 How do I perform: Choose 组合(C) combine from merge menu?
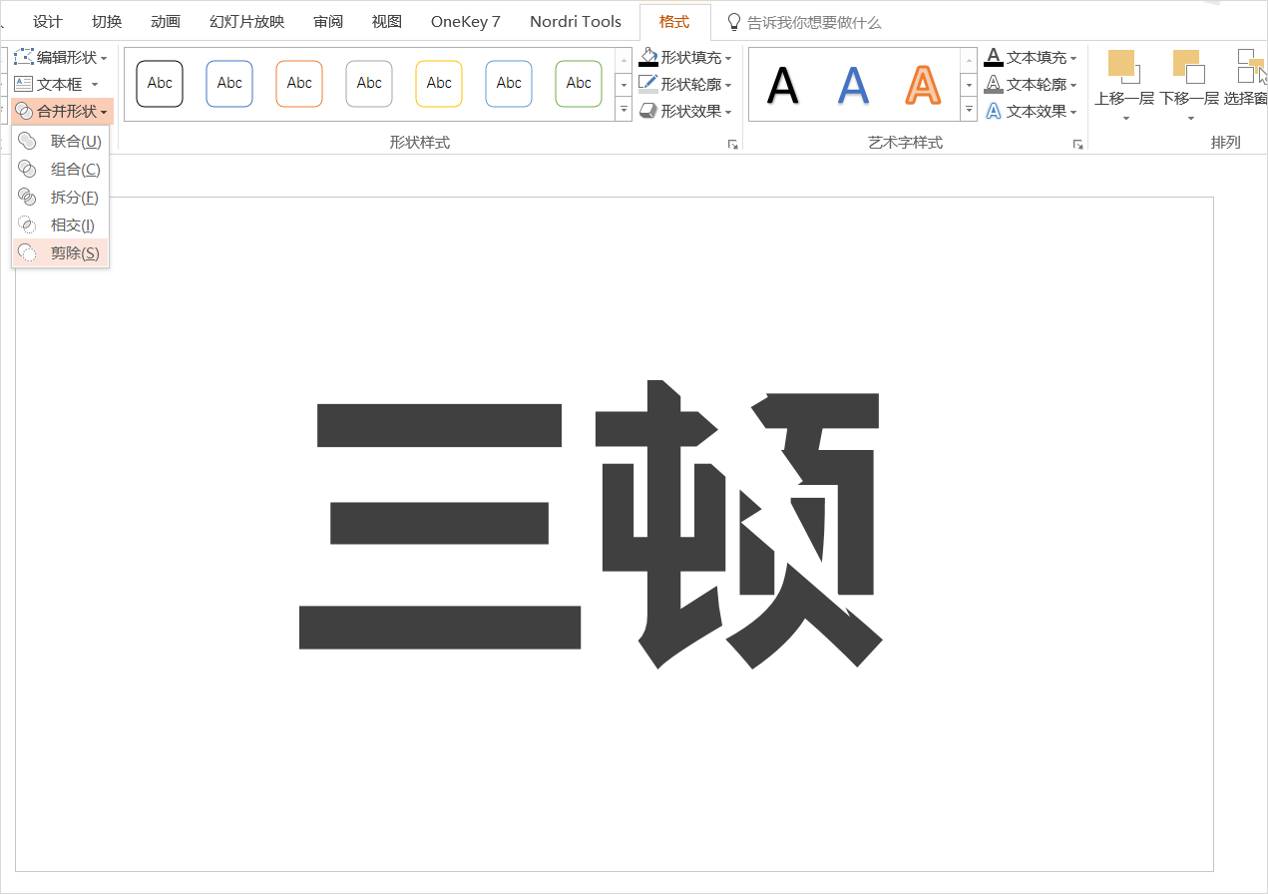click(x=60, y=169)
